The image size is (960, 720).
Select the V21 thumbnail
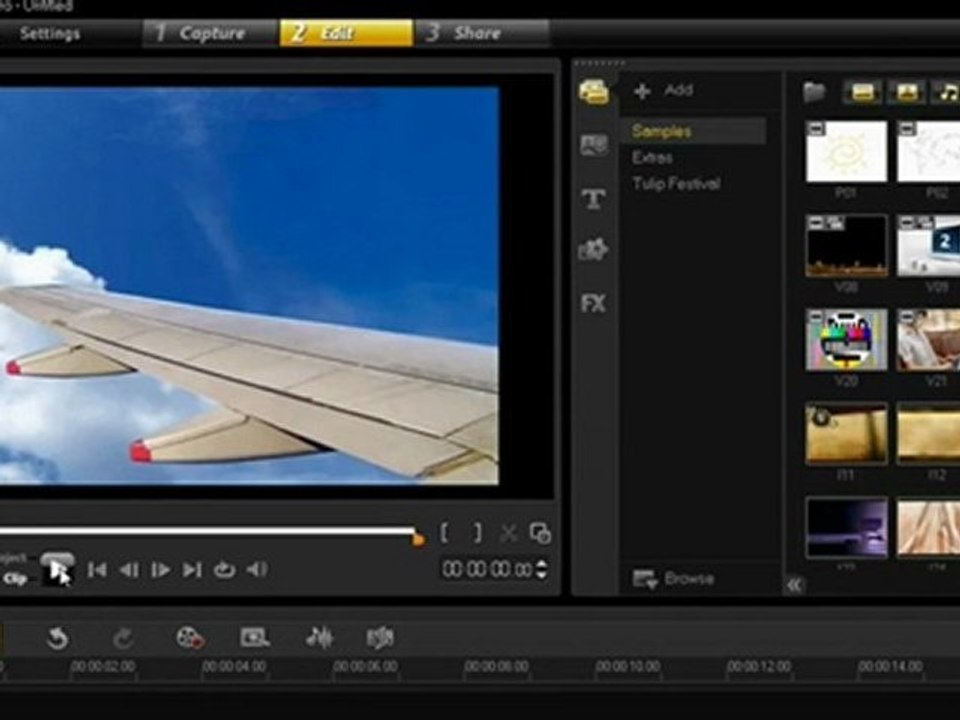coord(928,340)
